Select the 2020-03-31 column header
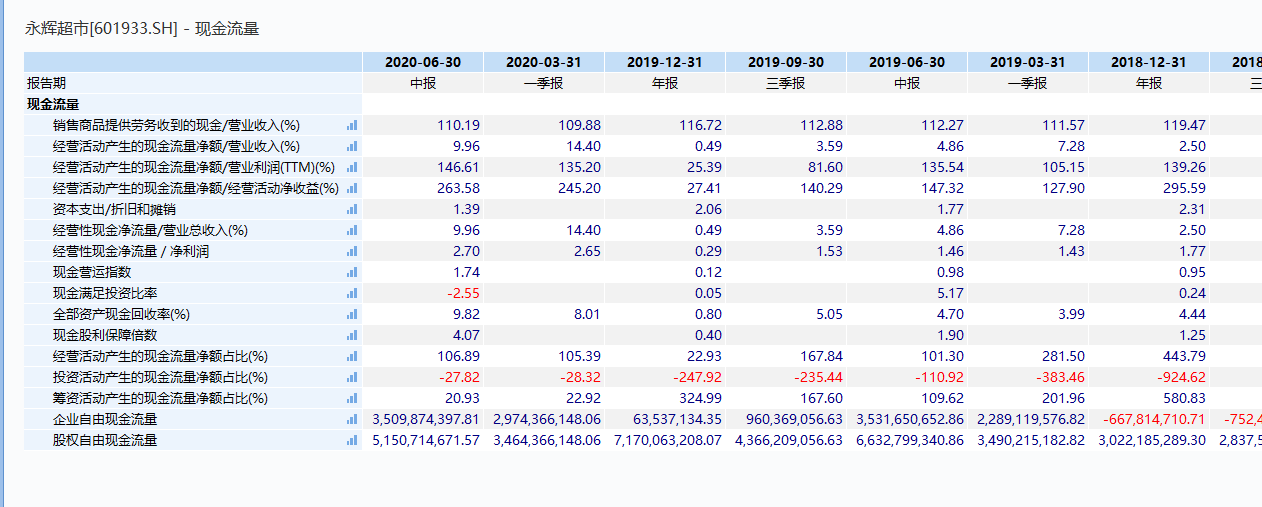1262x507 pixels. [544, 62]
